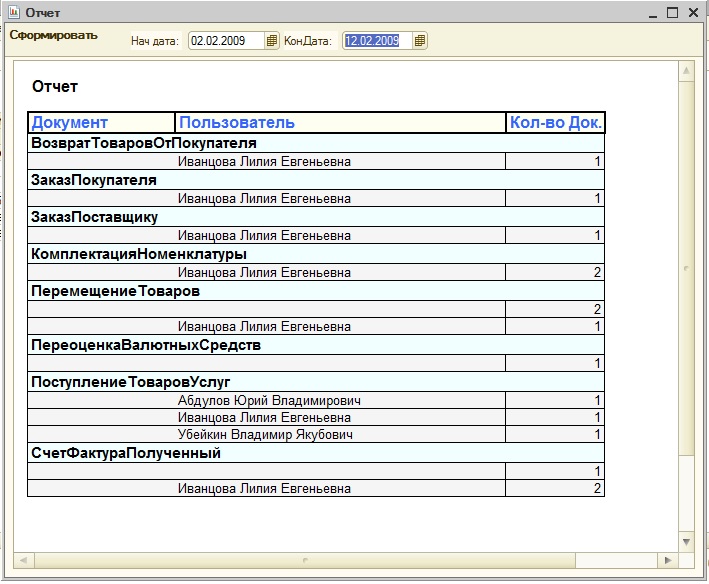Screen dimensions: 709x584
Task: Click the Сформировать button
Action: pyautogui.click(x=53, y=35)
